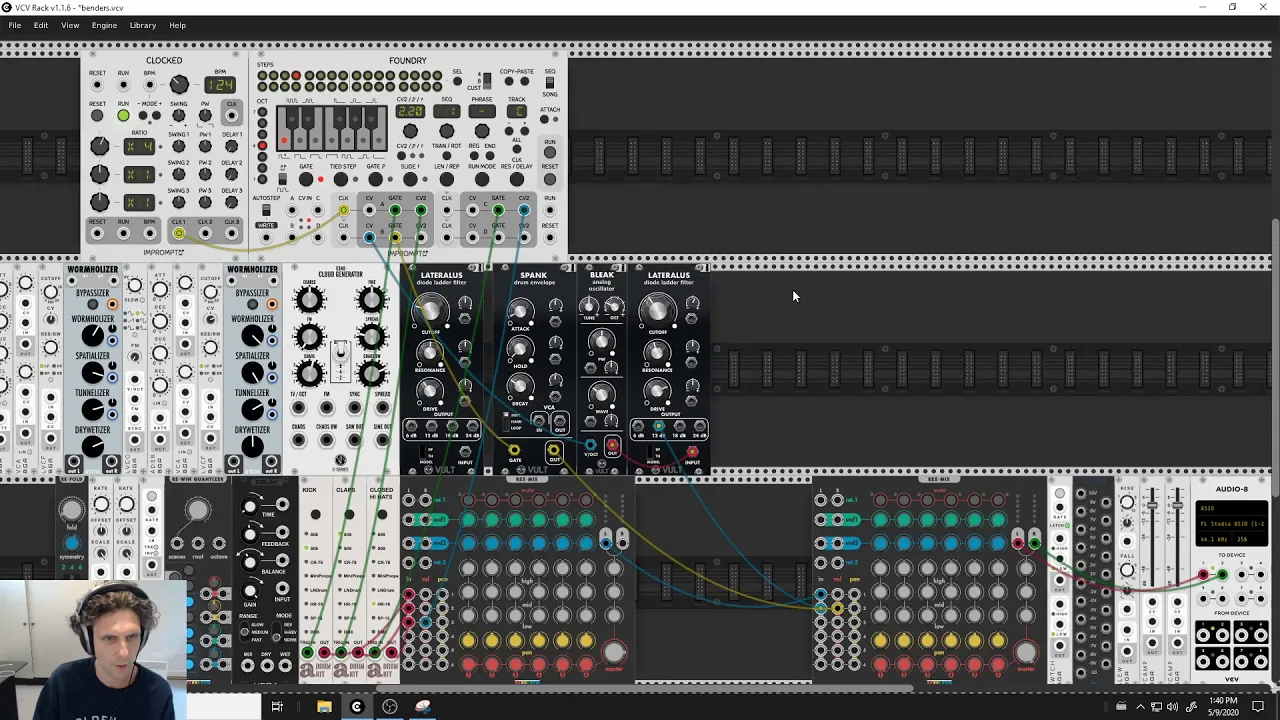Viewport: 1280px width, 720px height.
Task: Open File Explorer from the taskbar
Action: pyautogui.click(x=324, y=707)
